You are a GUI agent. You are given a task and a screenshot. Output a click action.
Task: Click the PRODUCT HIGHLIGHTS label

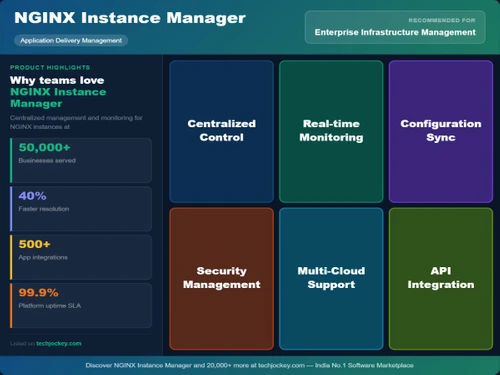50,67
